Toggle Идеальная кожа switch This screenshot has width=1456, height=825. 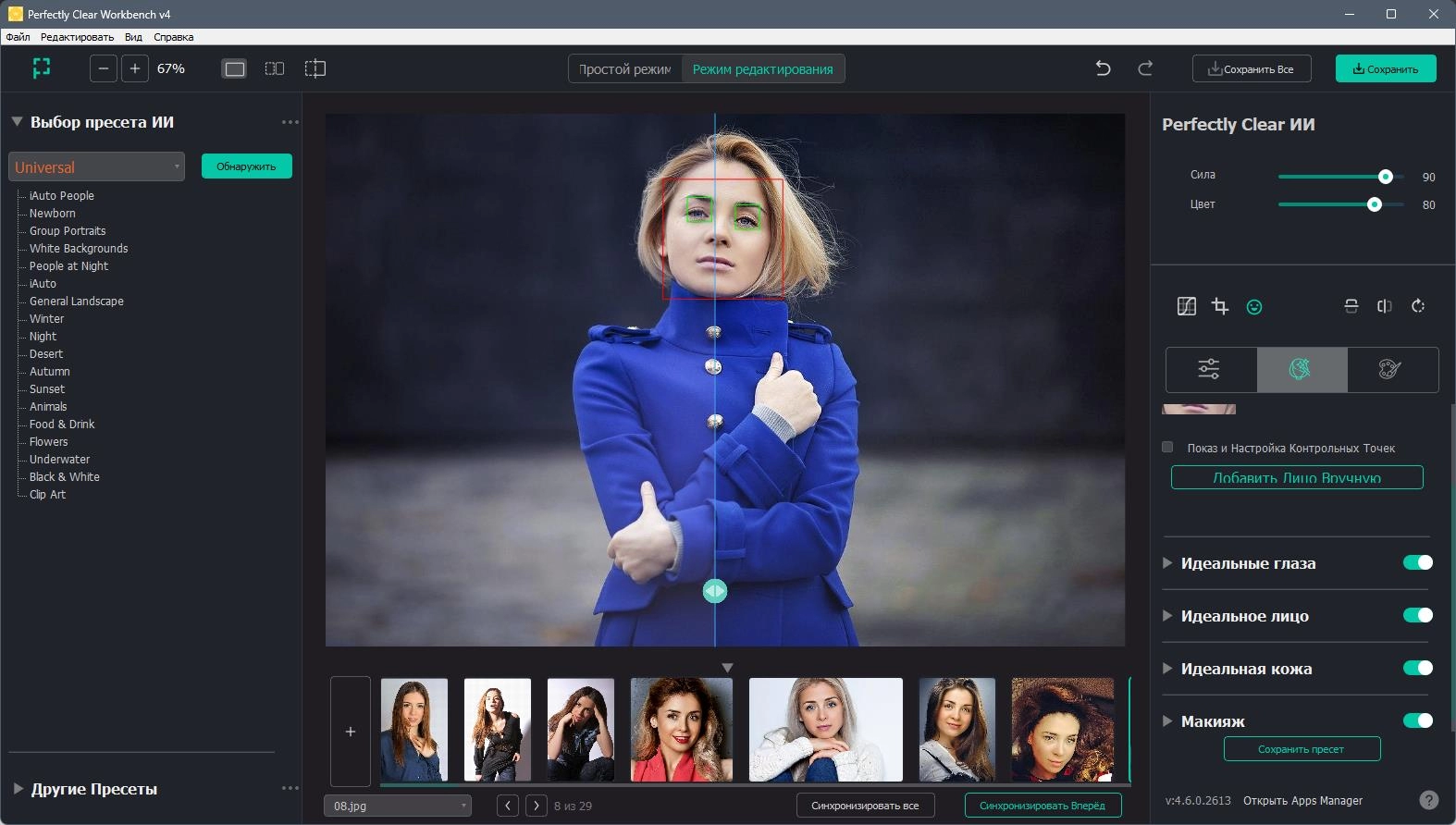(1418, 668)
